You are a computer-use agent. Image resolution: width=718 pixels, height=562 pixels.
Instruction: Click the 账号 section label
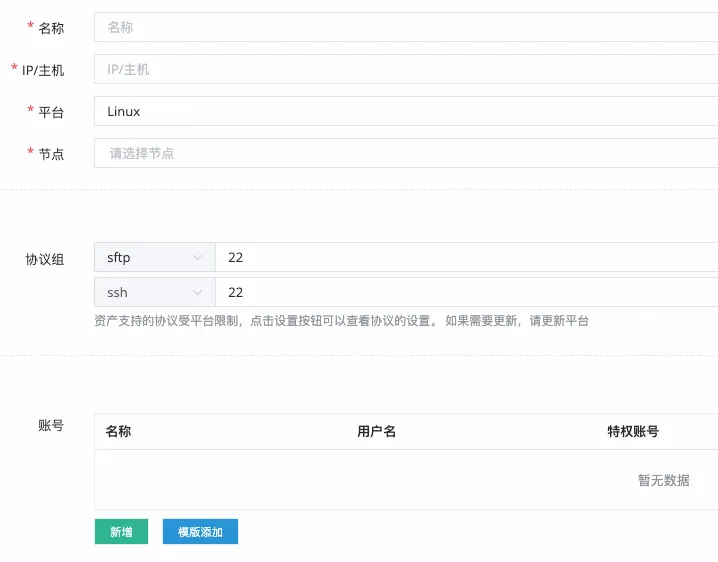(51, 425)
